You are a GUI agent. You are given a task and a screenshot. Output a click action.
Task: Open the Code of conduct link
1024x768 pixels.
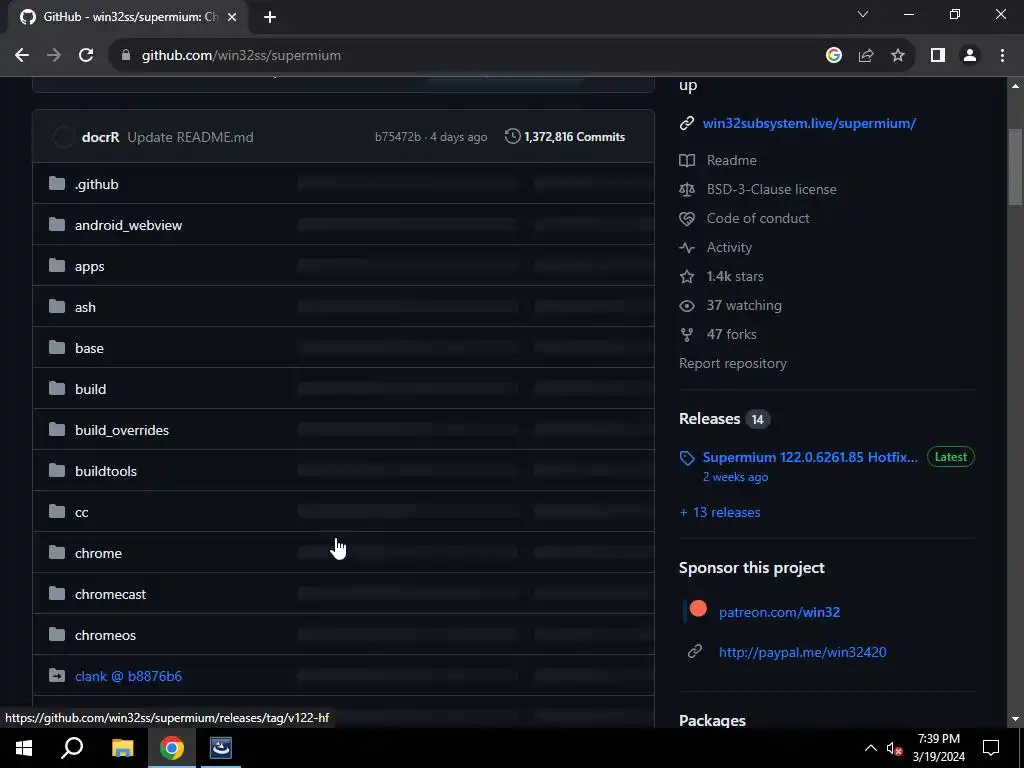click(x=758, y=218)
